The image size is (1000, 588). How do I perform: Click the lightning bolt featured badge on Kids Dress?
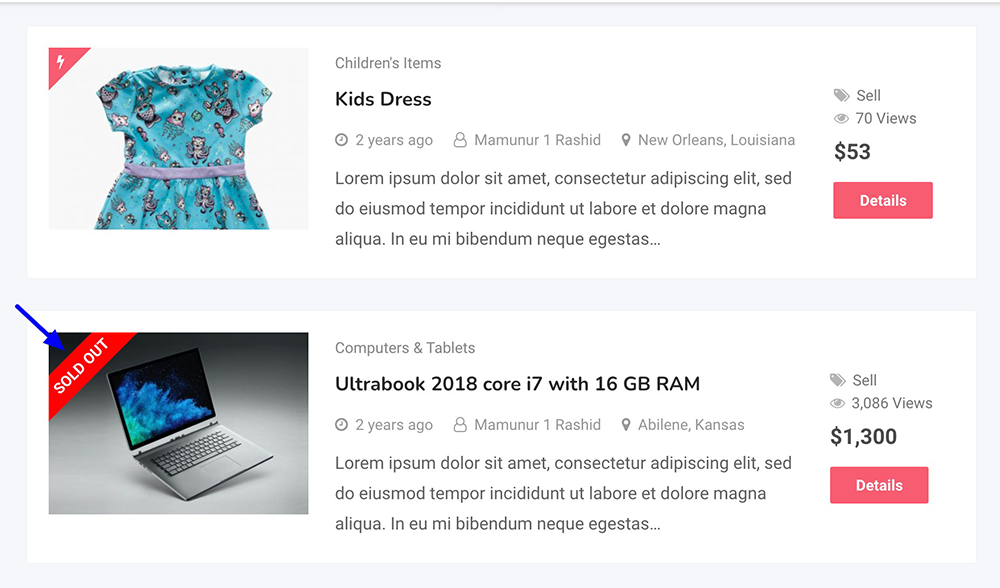(x=61, y=62)
